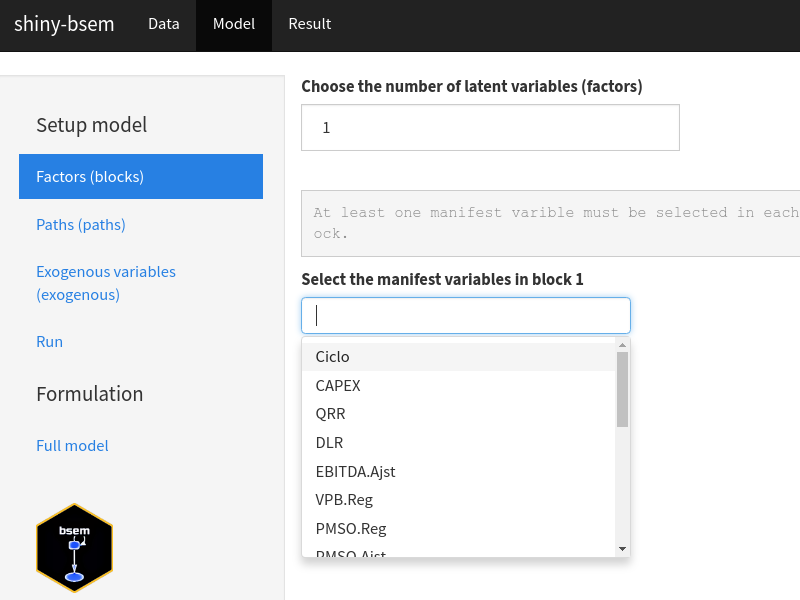
Task: Open the Data tab
Action: [164, 24]
